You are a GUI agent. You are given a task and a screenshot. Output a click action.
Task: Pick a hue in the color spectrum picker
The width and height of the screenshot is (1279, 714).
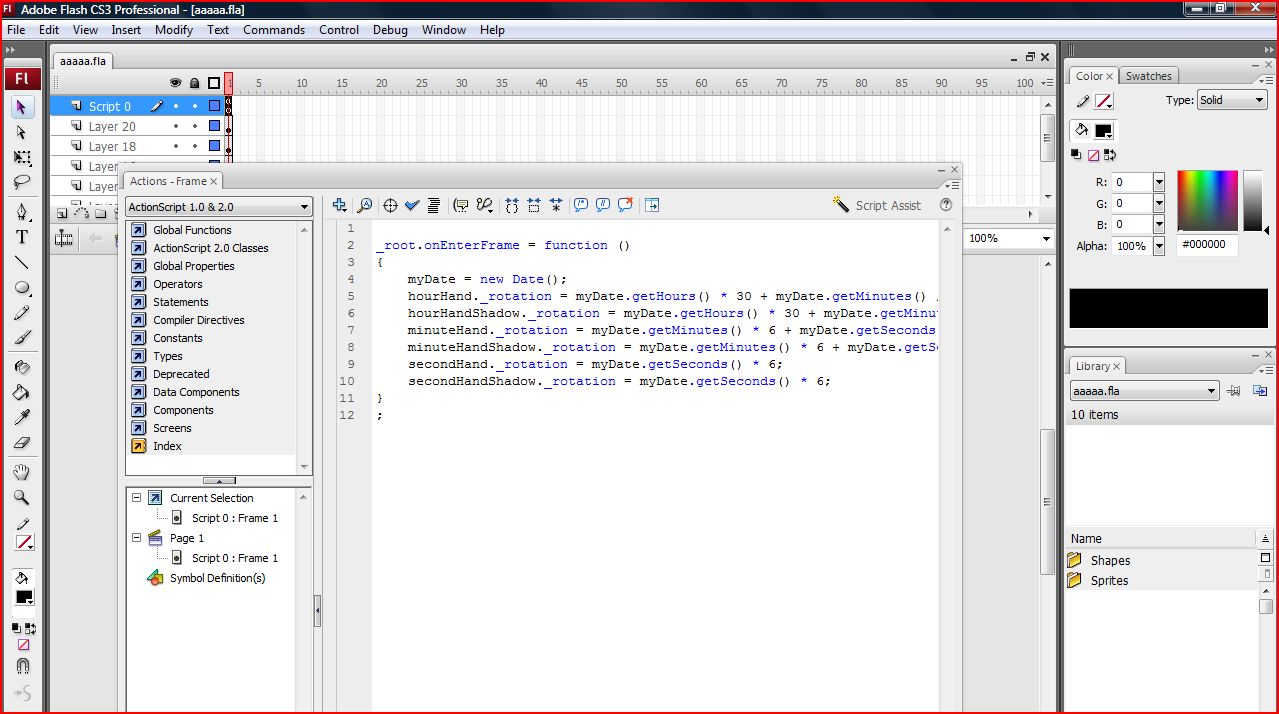click(x=1207, y=200)
